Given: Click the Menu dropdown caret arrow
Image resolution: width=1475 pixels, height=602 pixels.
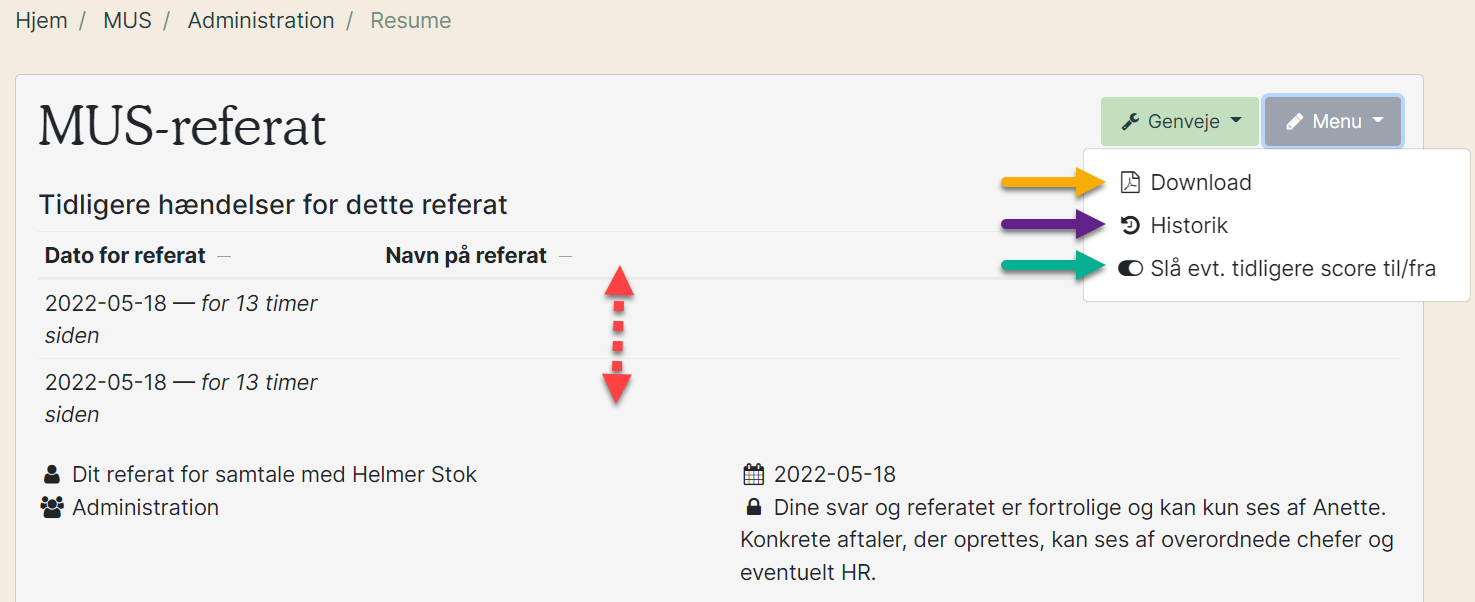Looking at the screenshot, I should coord(1378,121).
